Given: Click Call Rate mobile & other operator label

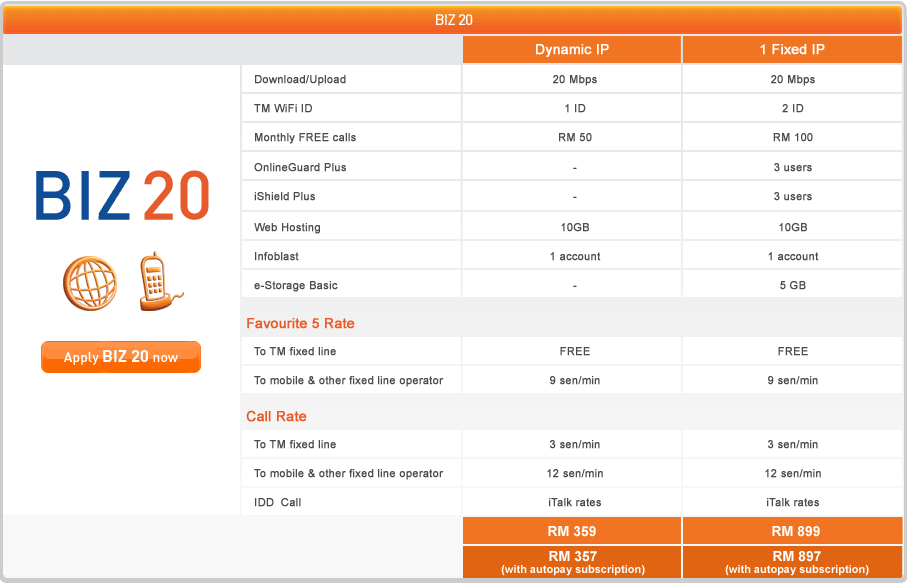Looking at the screenshot, I should click(348, 473).
